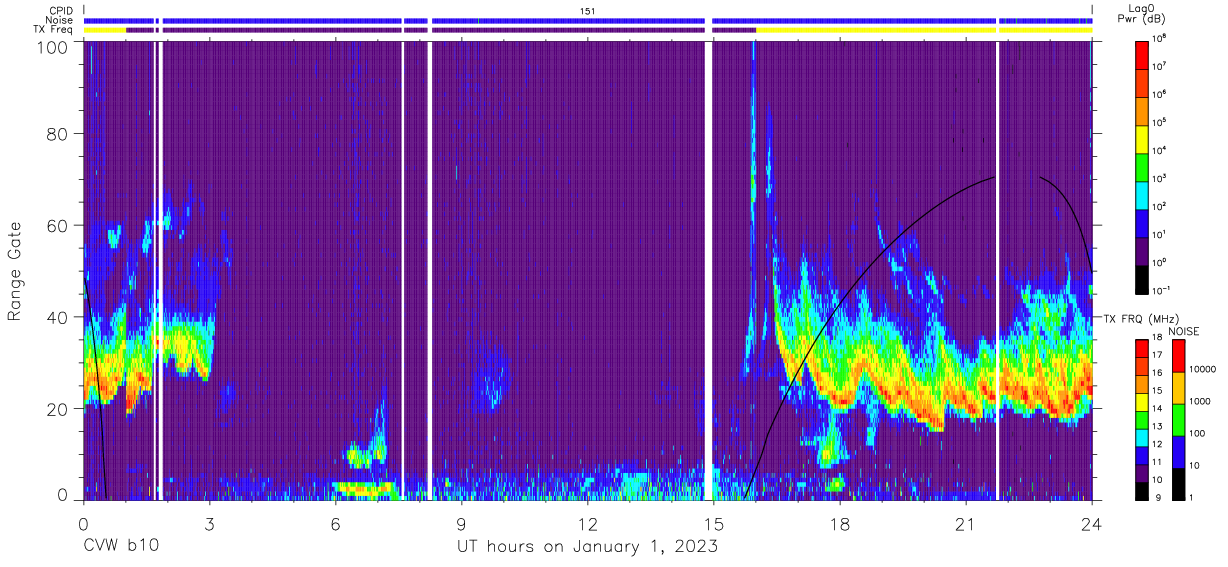Click UT hour tick '15' on time axis
This screenshot has height=567, width=1228.
(713, 522)
